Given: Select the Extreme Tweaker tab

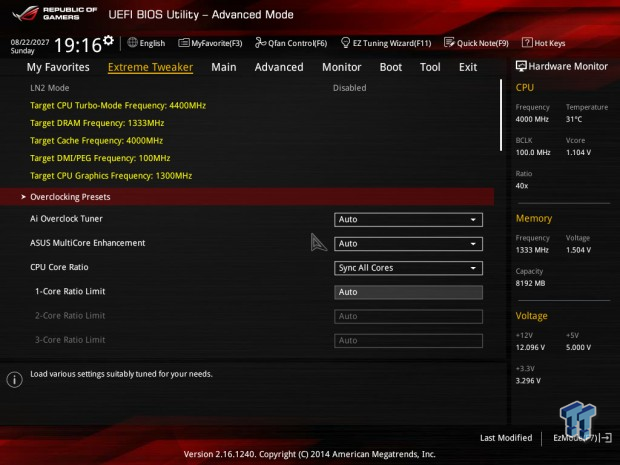Looking at the screenshot, I should point(150,67).
